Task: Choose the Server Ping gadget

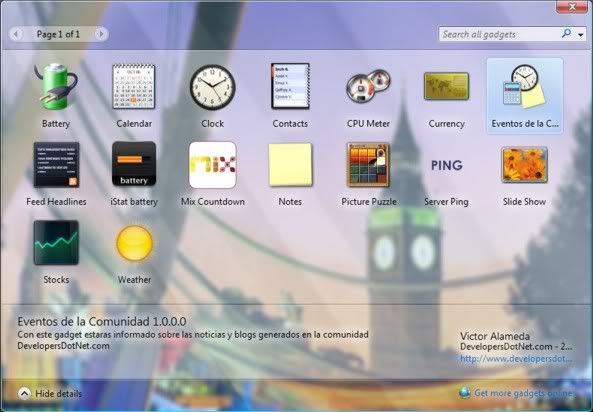Action: coord(447,165)
